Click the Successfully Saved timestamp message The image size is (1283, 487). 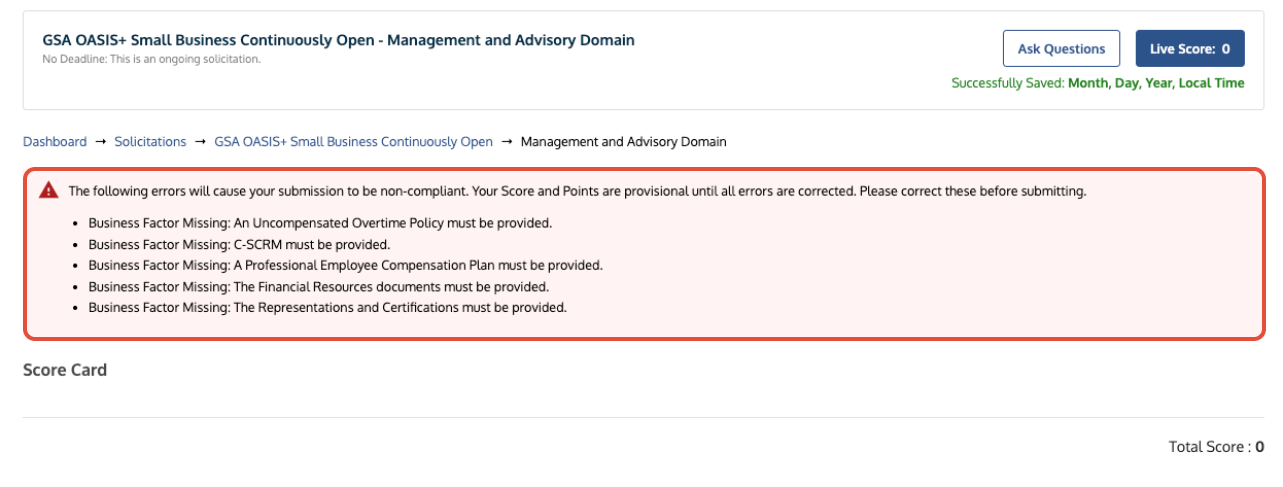1098,83
